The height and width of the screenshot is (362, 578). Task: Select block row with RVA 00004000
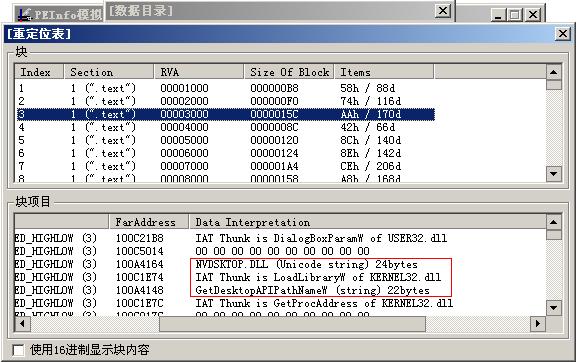click(226, 128)
